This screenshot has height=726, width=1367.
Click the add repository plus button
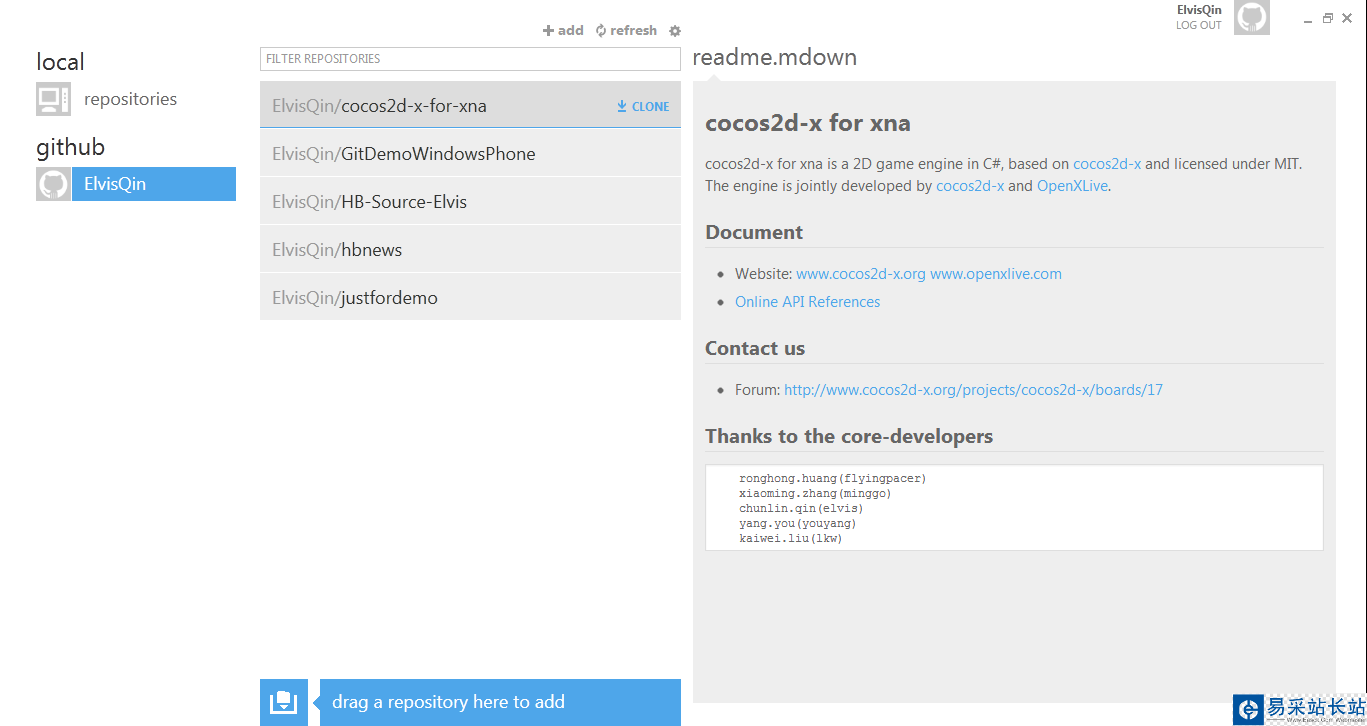563,31
